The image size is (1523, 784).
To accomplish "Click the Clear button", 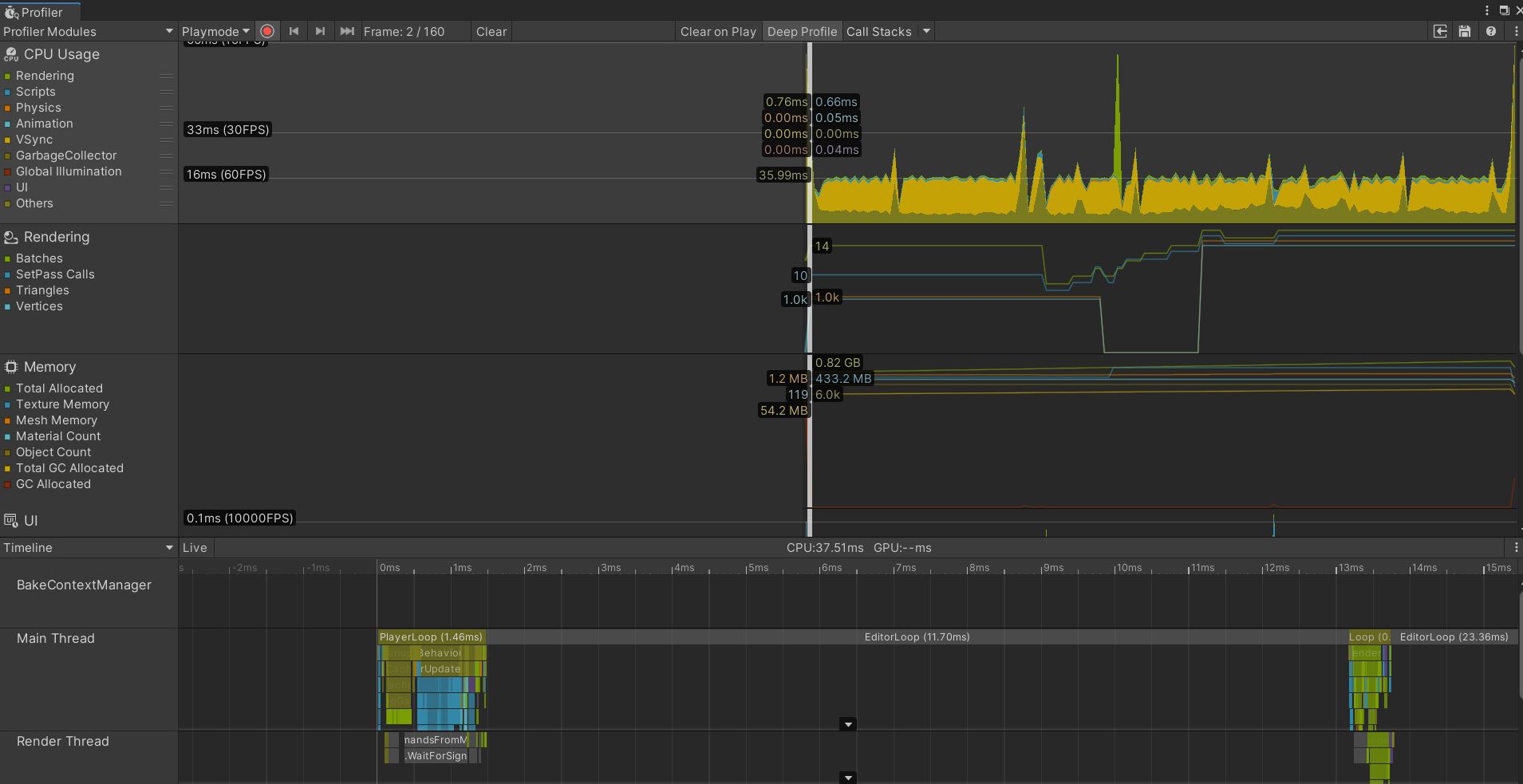I will [x=491, y=31].
